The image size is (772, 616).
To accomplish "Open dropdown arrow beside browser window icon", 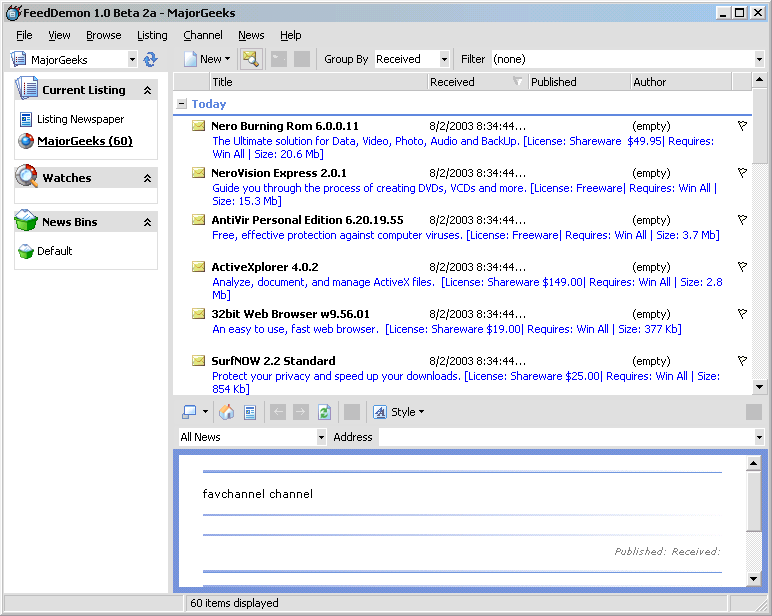I will [205, 412].
